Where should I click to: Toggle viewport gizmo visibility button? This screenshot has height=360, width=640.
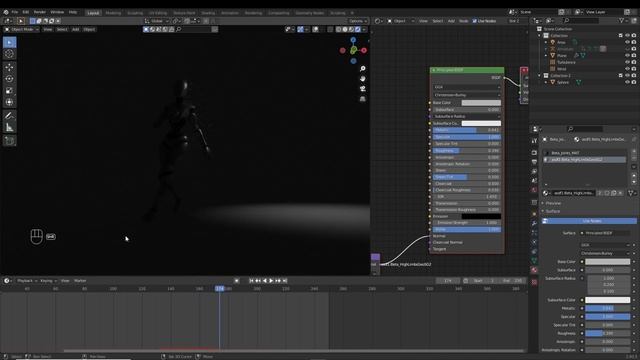tap(301, 29)
